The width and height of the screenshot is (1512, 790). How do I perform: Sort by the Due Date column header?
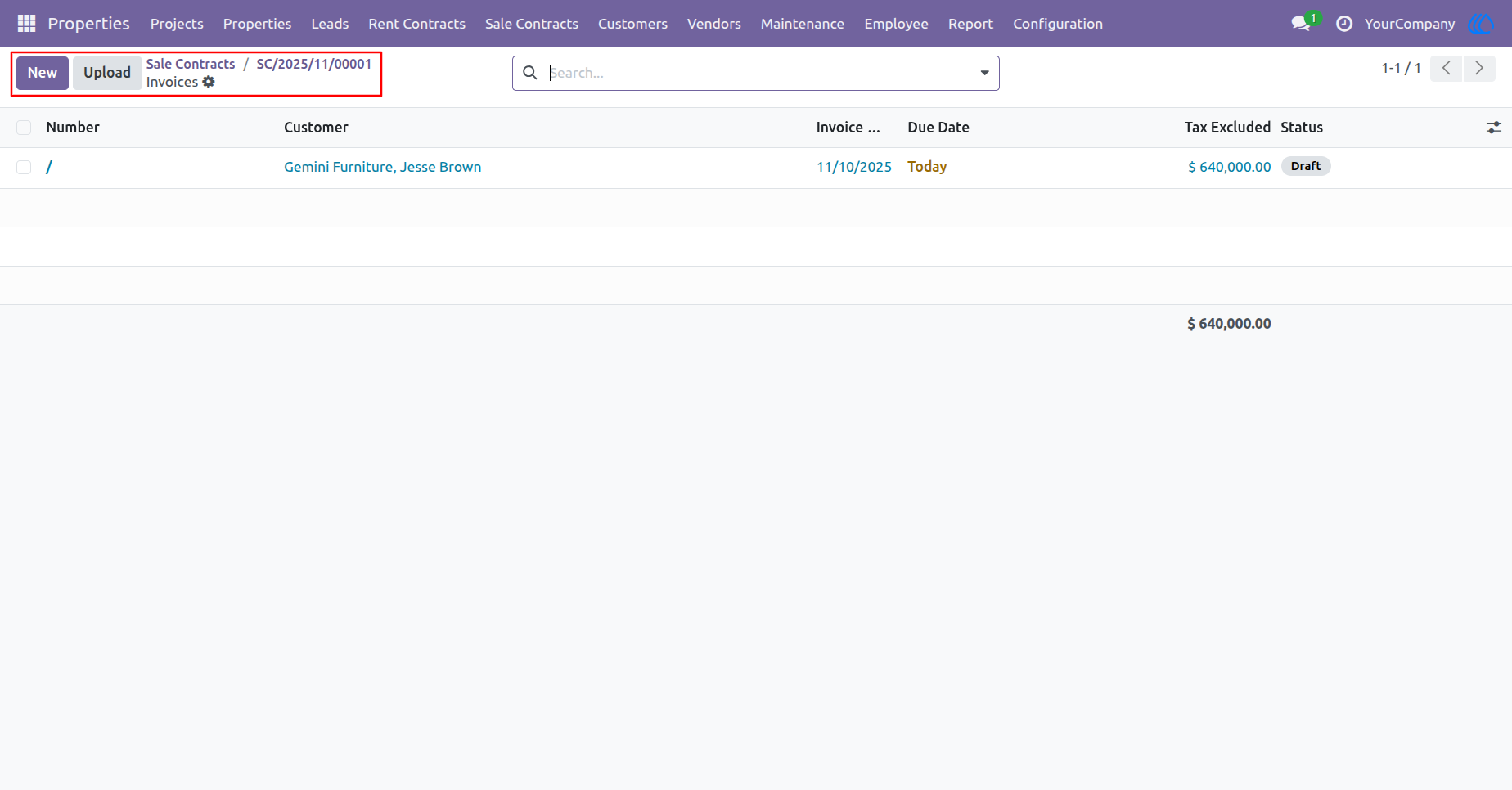point(938,128)
